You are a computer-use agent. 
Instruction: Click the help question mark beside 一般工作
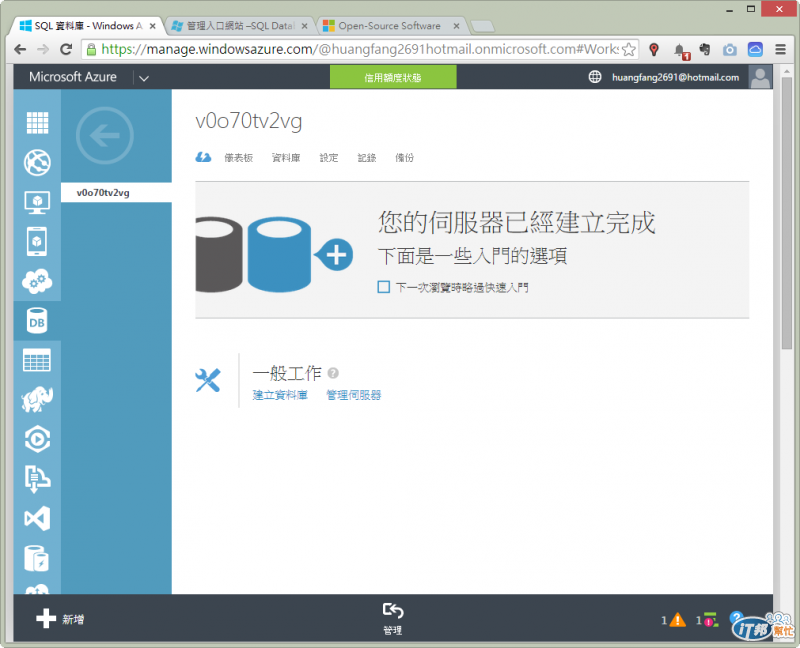coord(333,373)
